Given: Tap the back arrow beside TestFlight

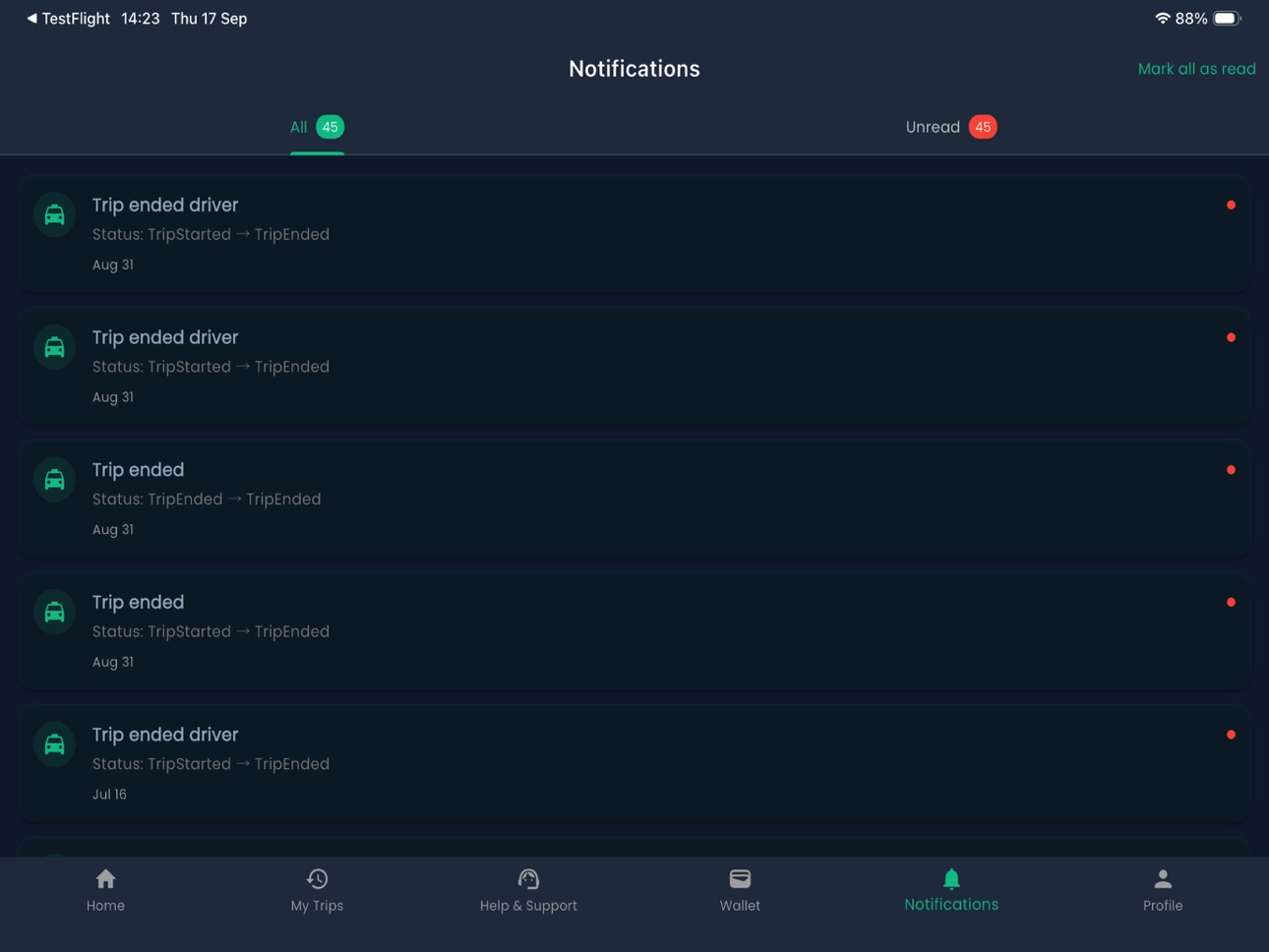Looking at the screenshot, I should [31, 19].
